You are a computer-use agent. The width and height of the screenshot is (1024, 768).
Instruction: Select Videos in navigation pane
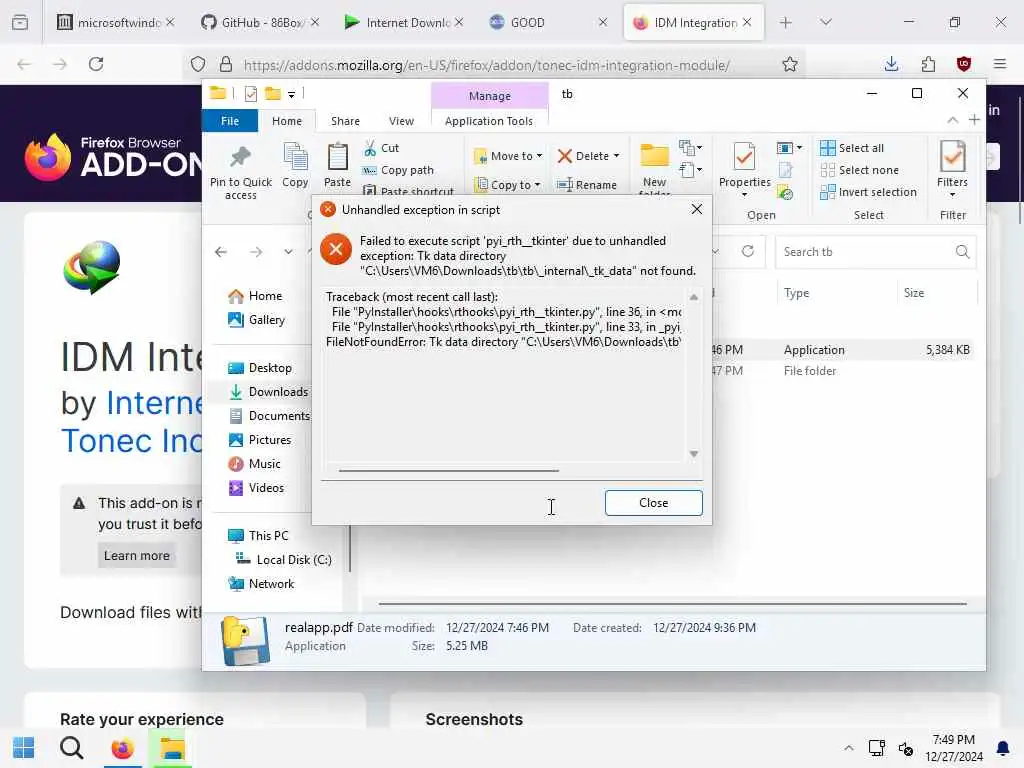point(256,488)
